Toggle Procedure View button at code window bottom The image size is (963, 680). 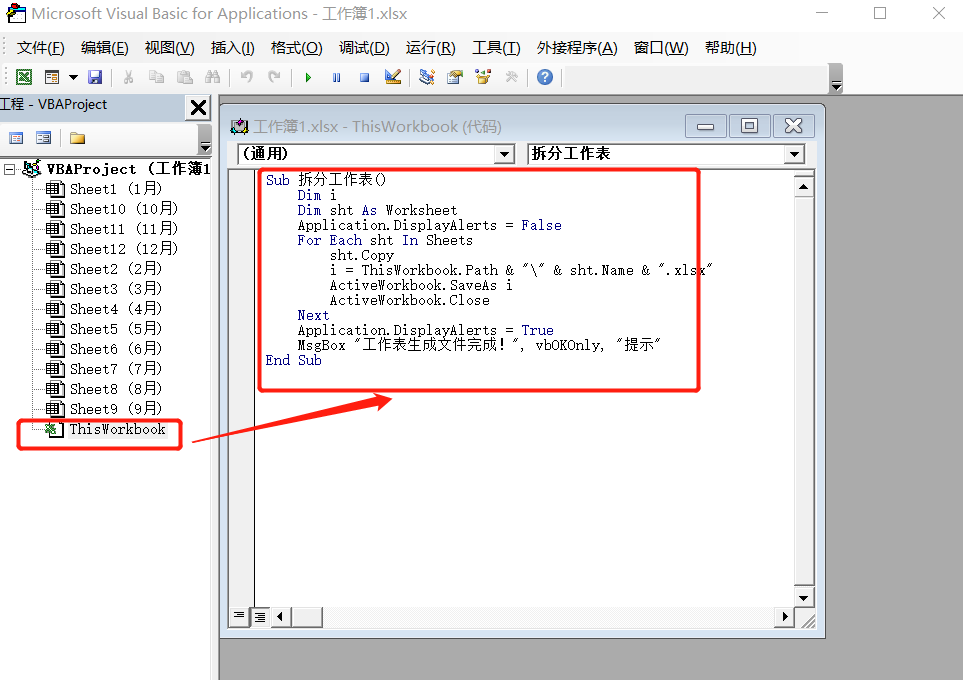239,616
